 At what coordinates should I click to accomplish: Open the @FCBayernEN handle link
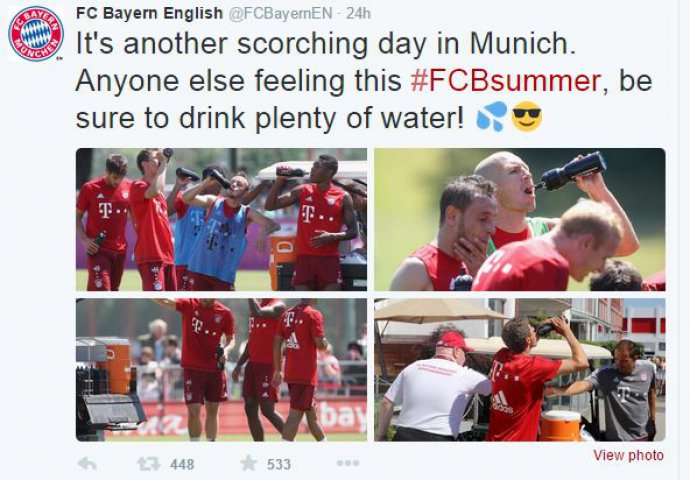280,14
